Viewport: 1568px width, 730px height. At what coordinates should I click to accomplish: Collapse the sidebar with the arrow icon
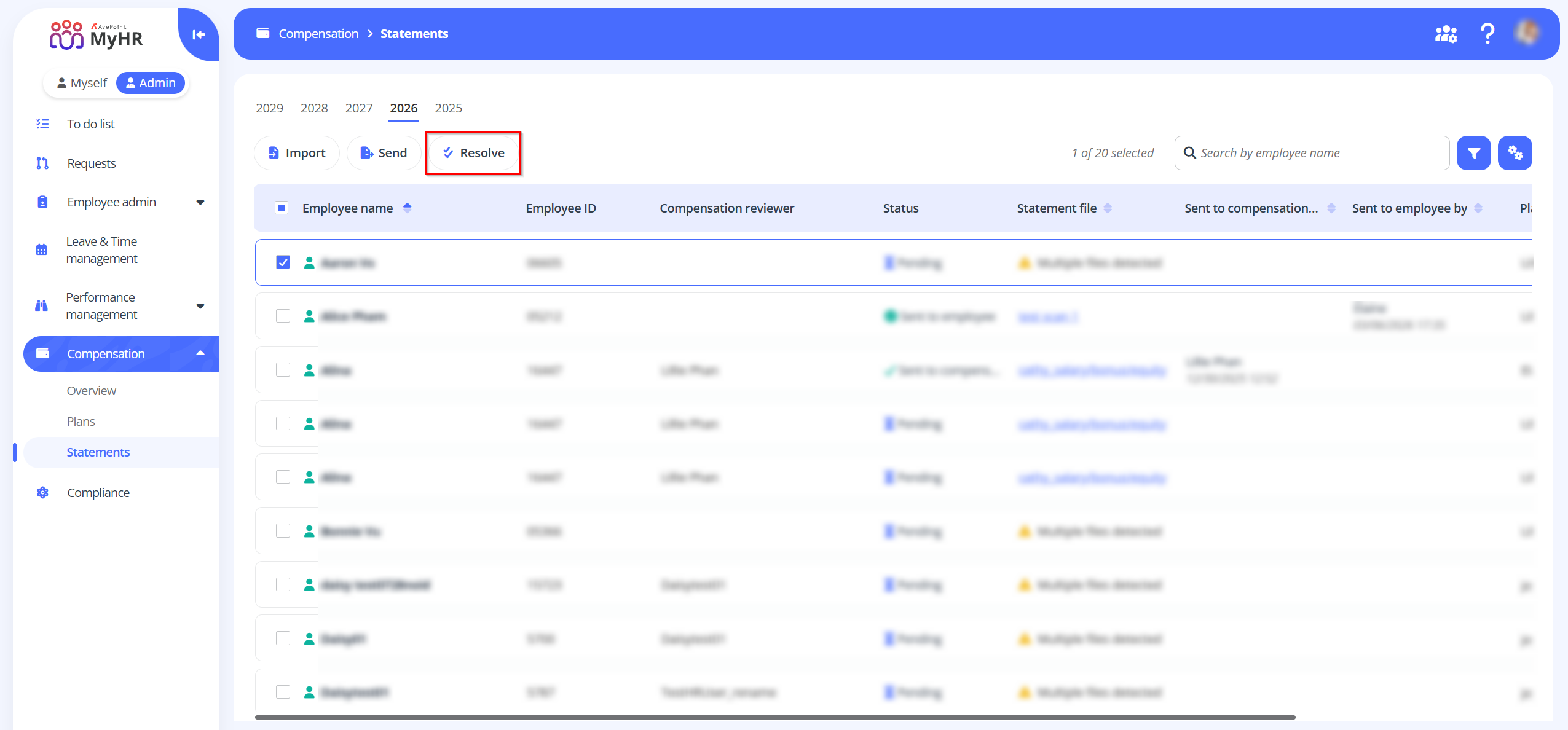[199, 35]
